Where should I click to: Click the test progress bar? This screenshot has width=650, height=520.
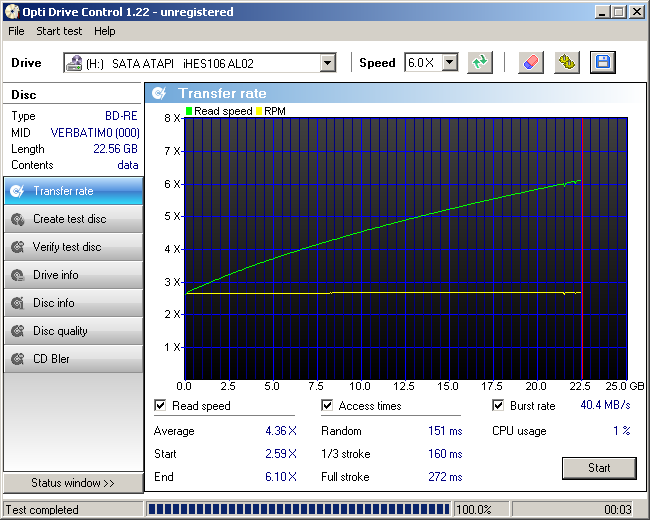[298, 509]
